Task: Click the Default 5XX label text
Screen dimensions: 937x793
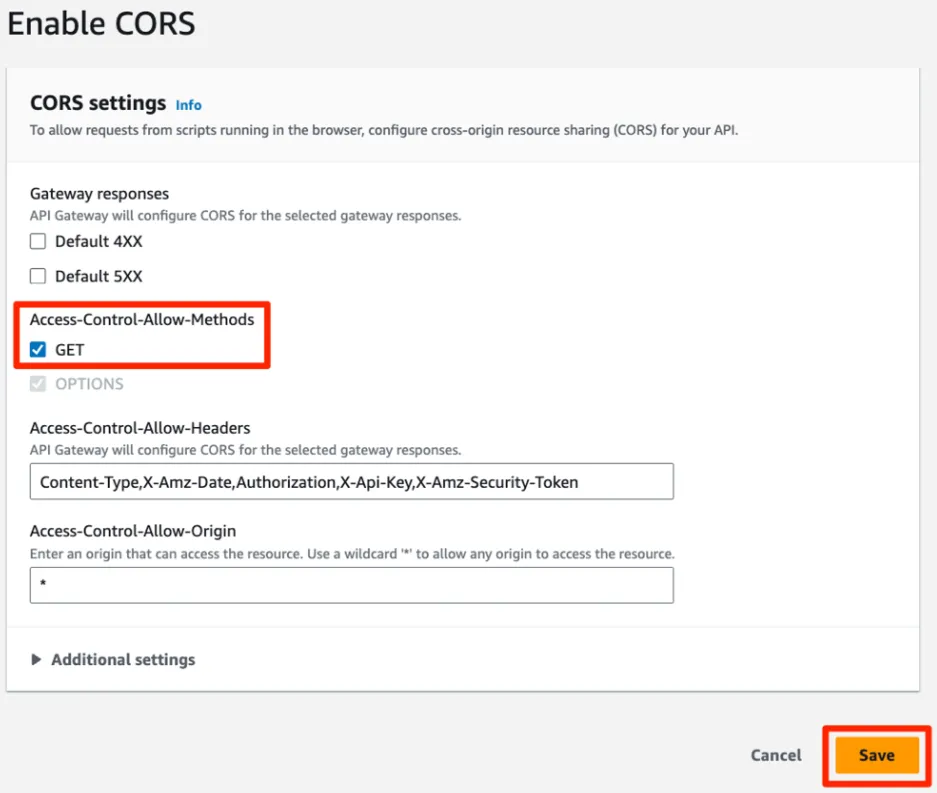Action: tap(99, 276)
